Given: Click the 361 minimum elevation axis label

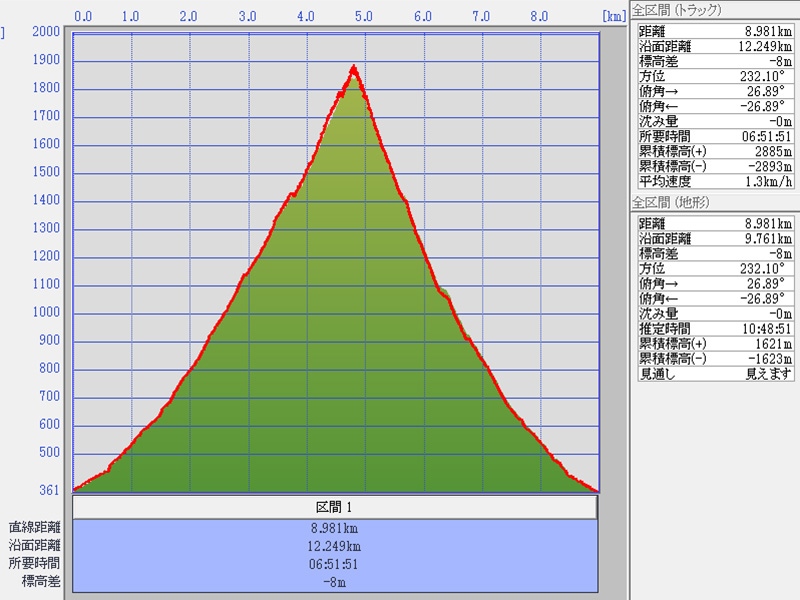Looking at the screenshot, I should pos(48,490).
